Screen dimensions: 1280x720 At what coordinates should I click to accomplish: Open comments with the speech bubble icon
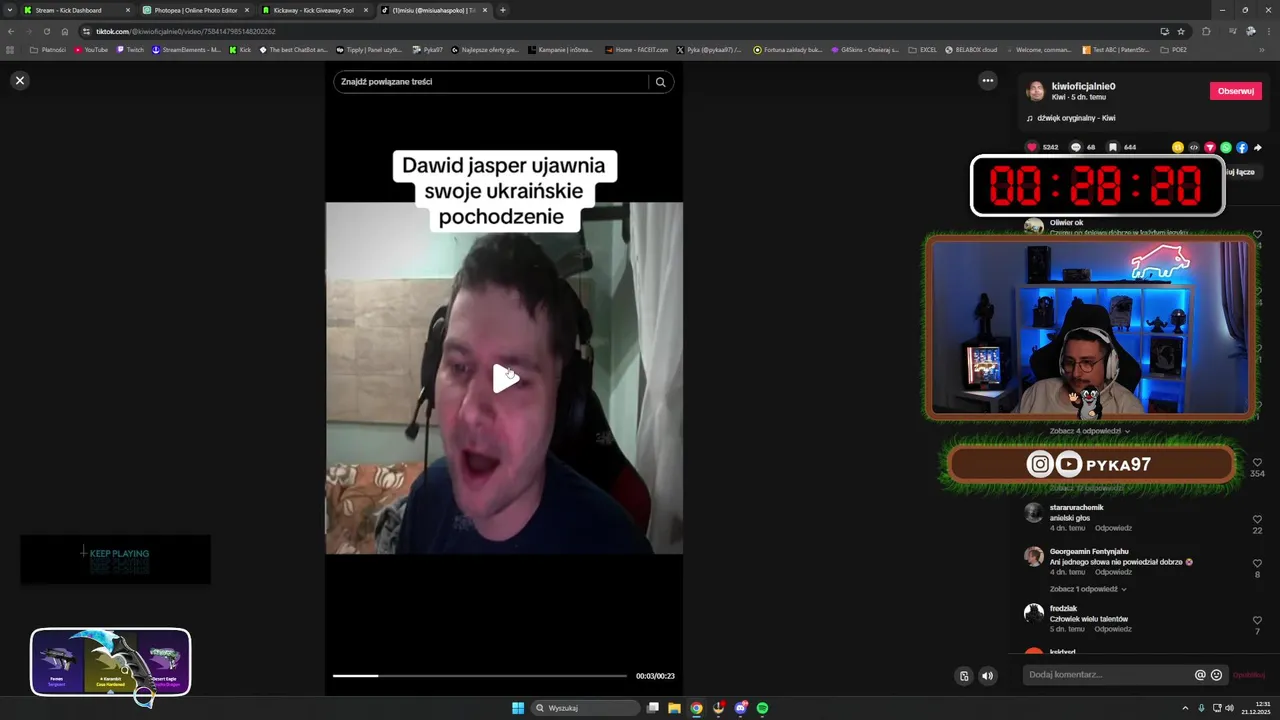[1076, 147]
